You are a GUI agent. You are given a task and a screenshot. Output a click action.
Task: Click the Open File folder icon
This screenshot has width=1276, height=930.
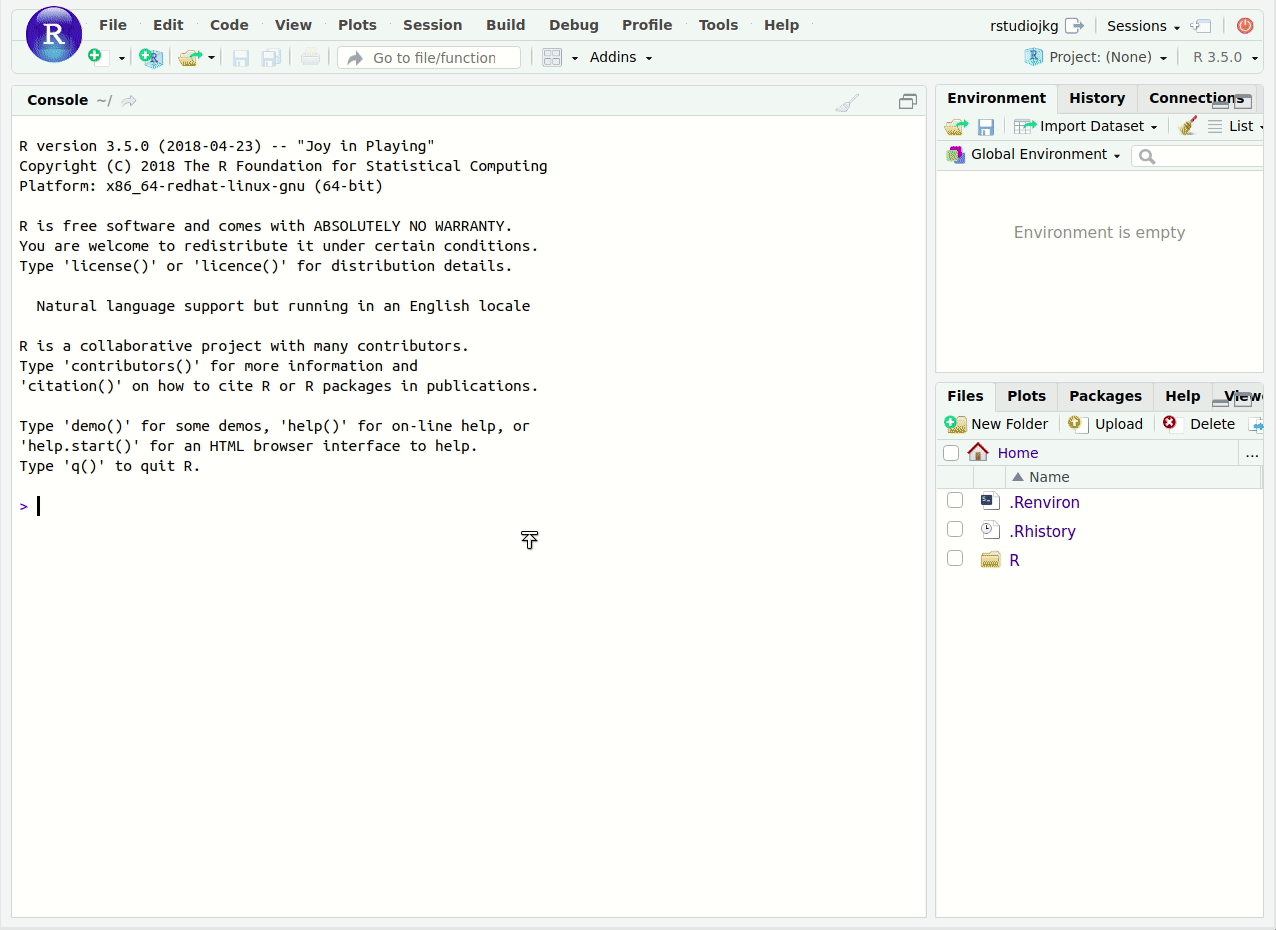point(189,58)
